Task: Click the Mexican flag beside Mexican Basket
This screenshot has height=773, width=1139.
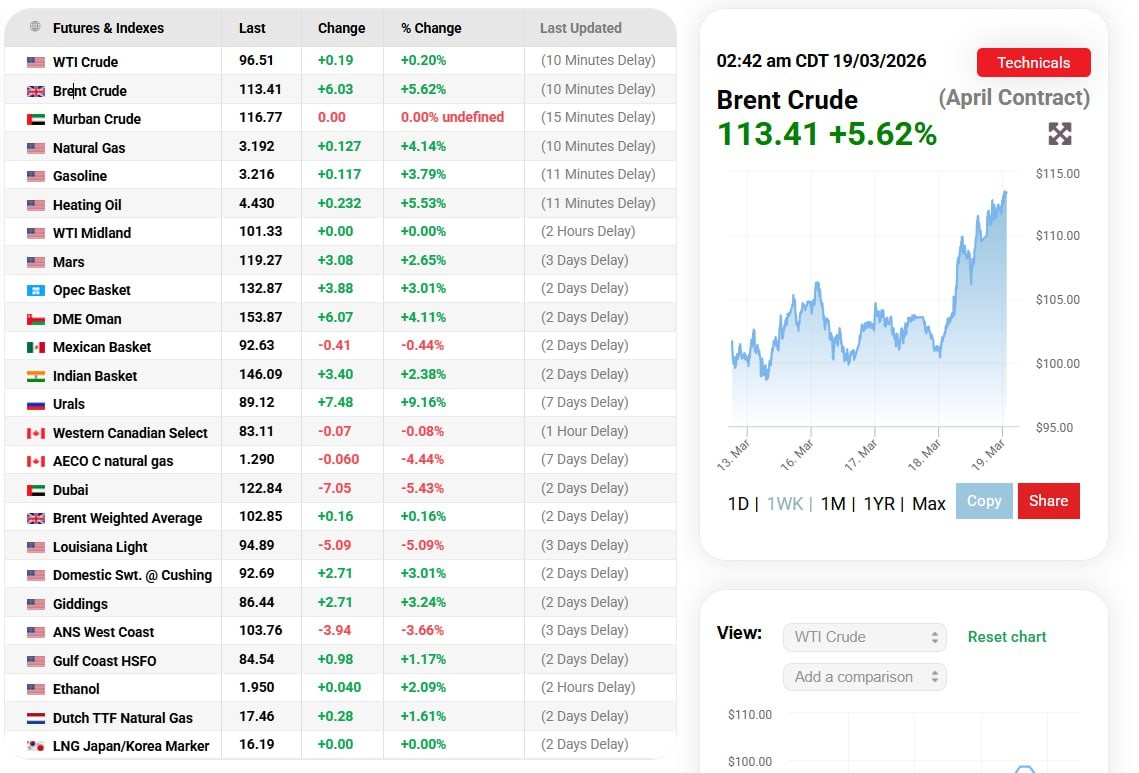Action: point(36,348)
